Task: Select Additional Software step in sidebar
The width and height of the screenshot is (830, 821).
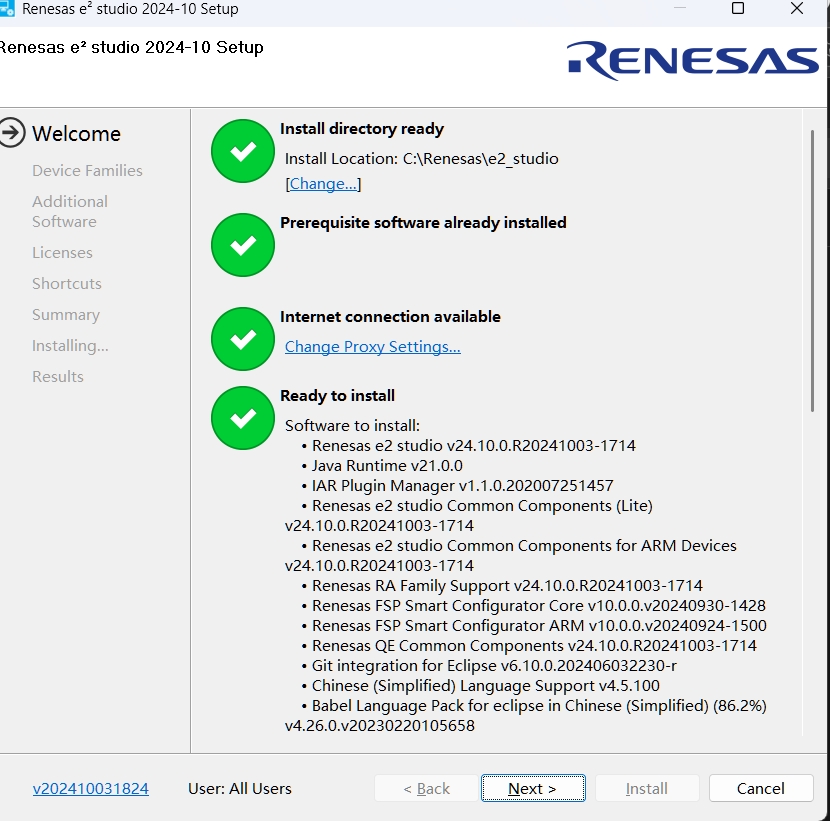Action: click(69, 211)
